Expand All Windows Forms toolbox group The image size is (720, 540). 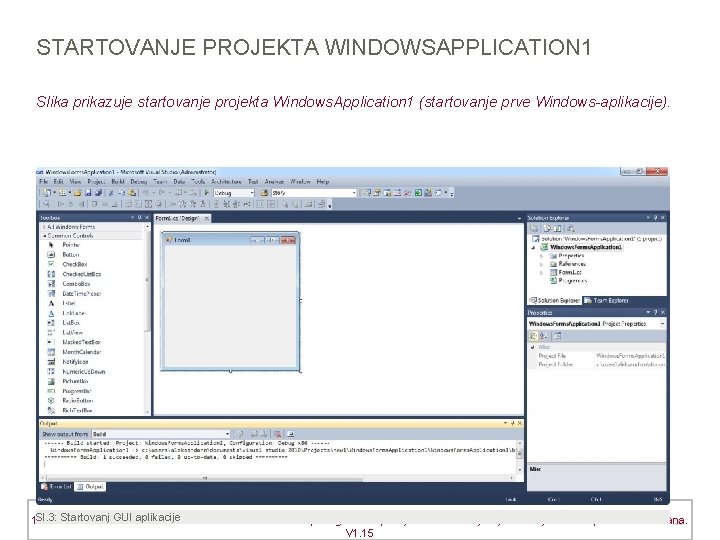(45, 227)
